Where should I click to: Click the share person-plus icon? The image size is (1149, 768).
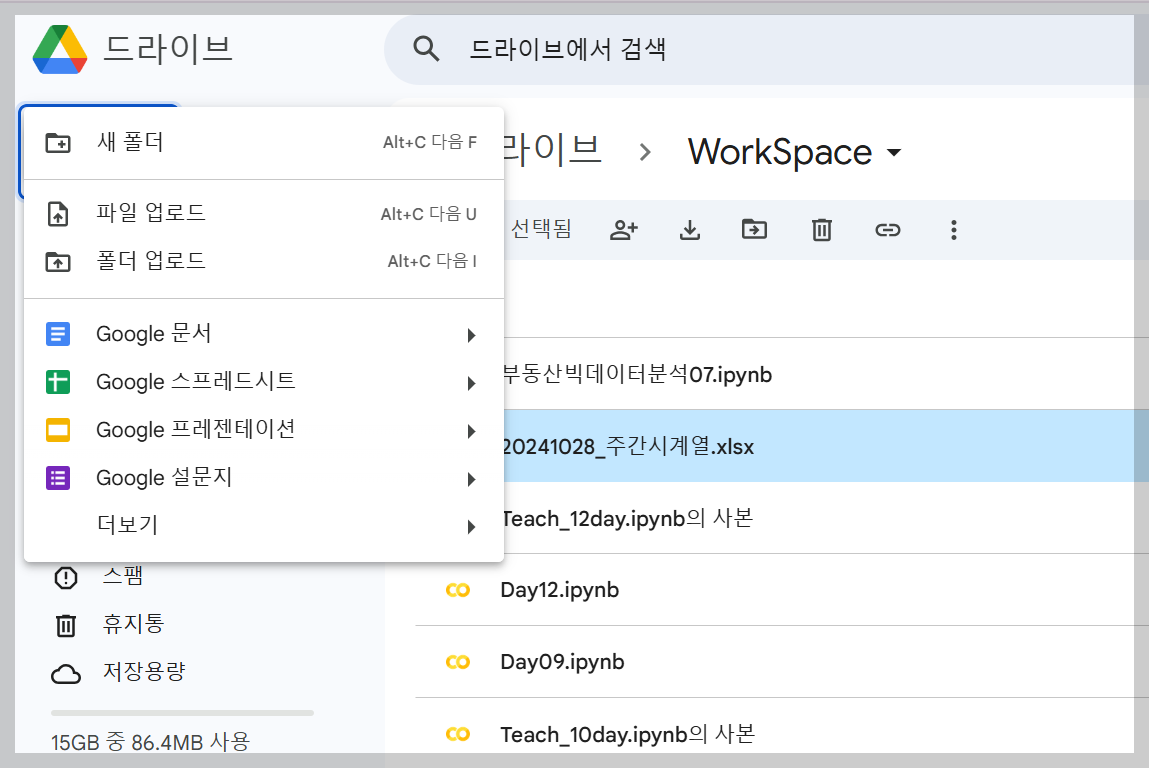[x=624, y=230]
